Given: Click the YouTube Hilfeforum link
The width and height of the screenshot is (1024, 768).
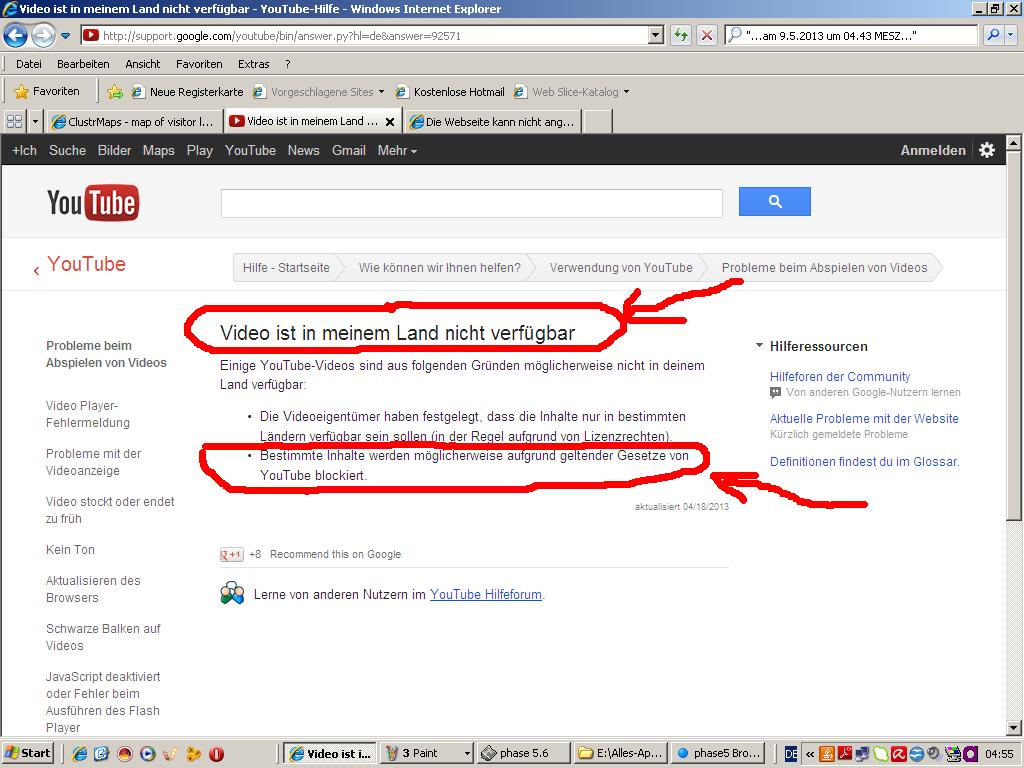Looking at the screenshot, I should 486,594.
